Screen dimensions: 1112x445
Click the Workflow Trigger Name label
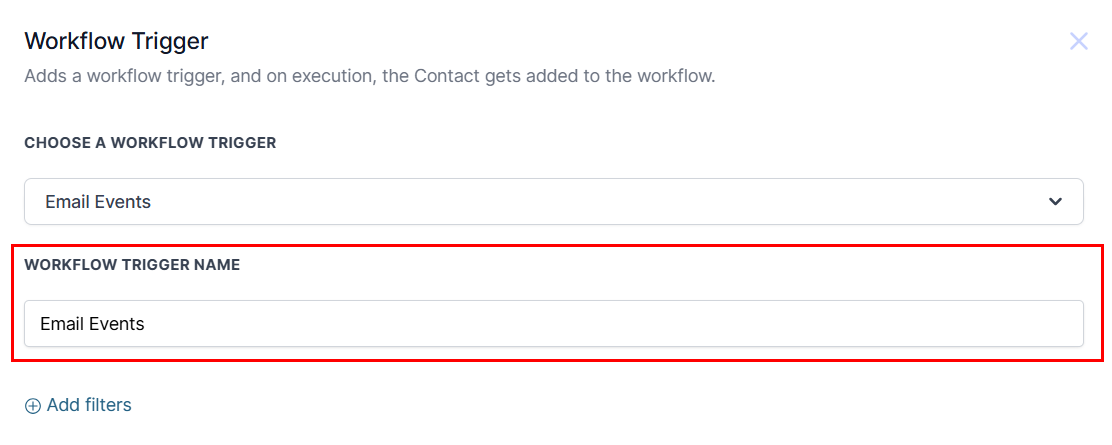pyautogui.click(x=132, y=265)
